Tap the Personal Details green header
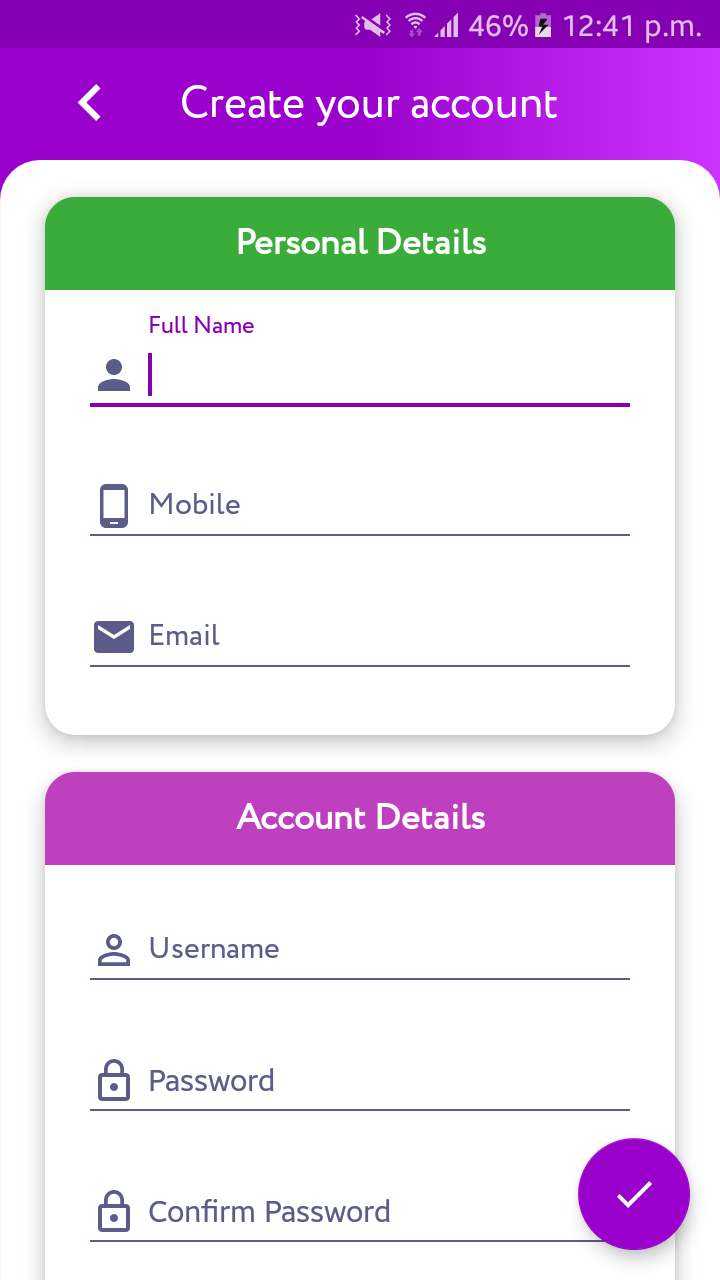 (x=360, y=243)
